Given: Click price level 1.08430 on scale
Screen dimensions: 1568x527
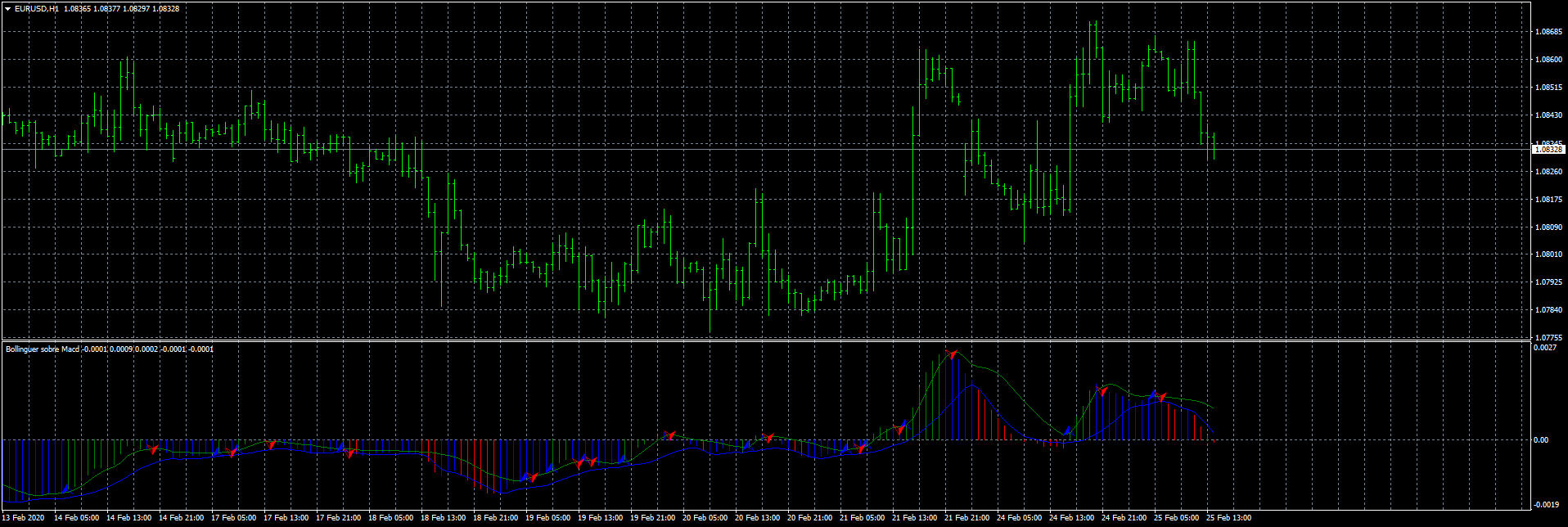Looking at the screenshot, I should (x=1548, y=115).
